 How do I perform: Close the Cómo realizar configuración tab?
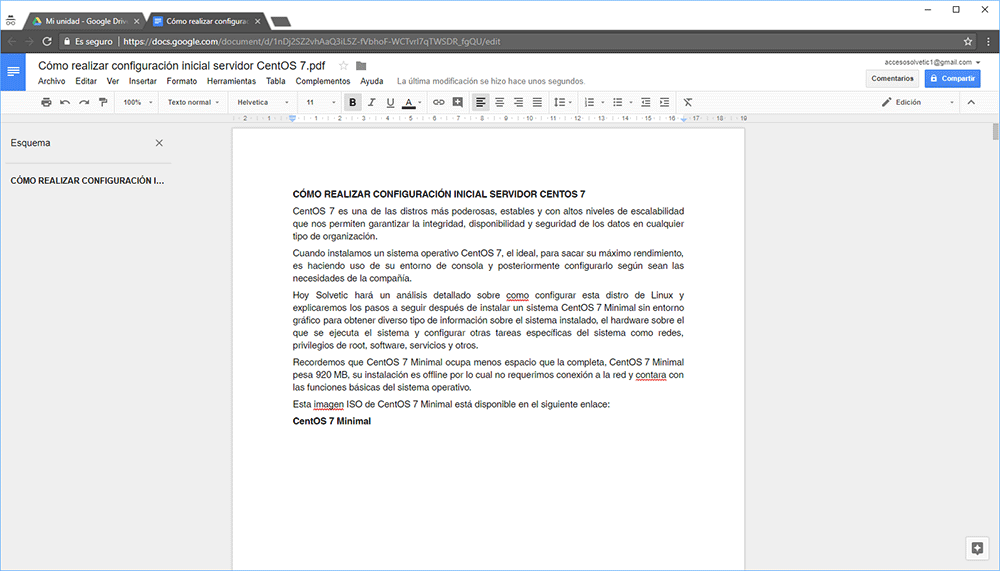pyautogui.click(x=258, y=21)
